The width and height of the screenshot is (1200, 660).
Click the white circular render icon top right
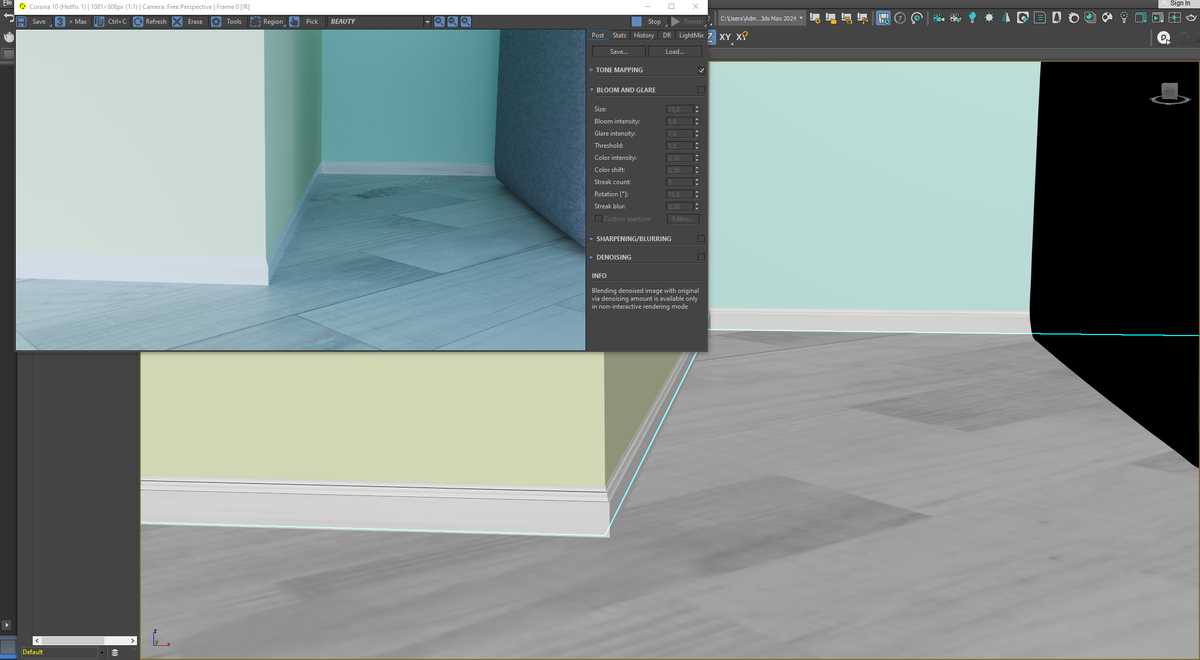click(x=1163, y=38)
